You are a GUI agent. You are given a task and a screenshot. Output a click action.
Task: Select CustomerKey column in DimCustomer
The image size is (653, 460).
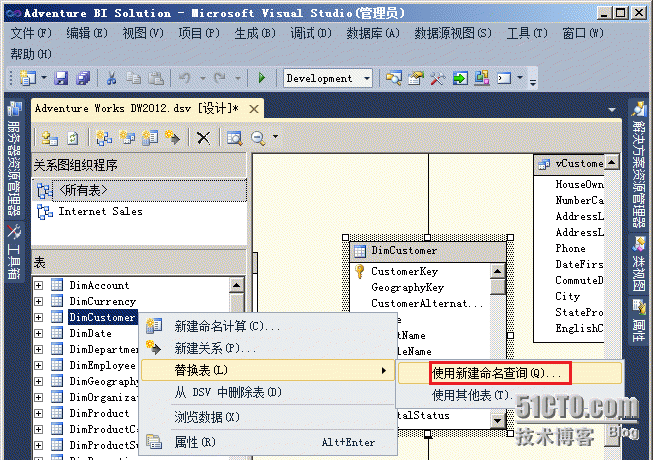[404, 271]
